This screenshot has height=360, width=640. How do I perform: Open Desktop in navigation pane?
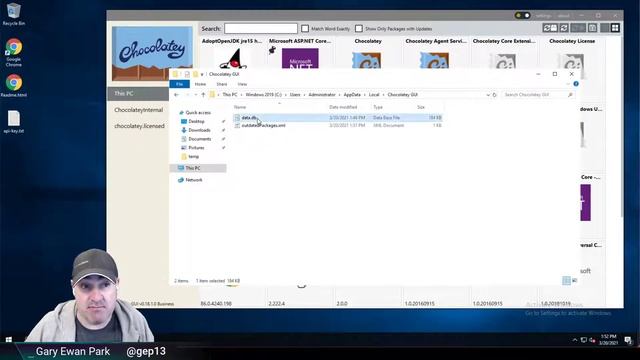(x=196, y=121)
